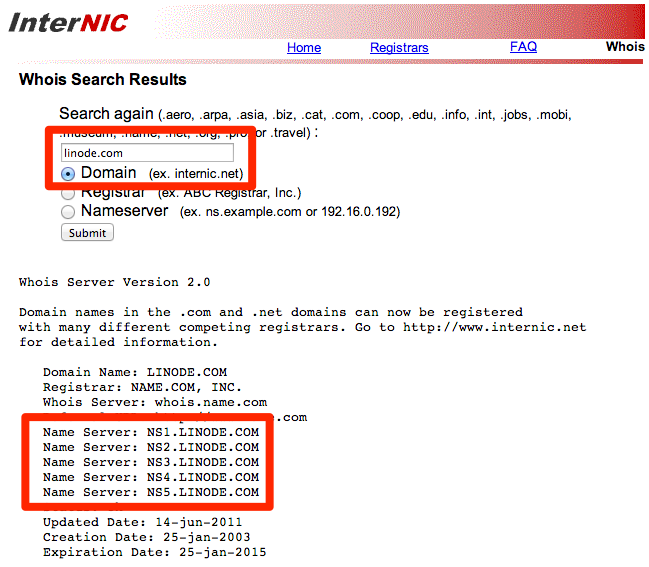Viewport: 649px width, 567px height.
Task: Select the Whois navigation item
Action: [625, 47]
